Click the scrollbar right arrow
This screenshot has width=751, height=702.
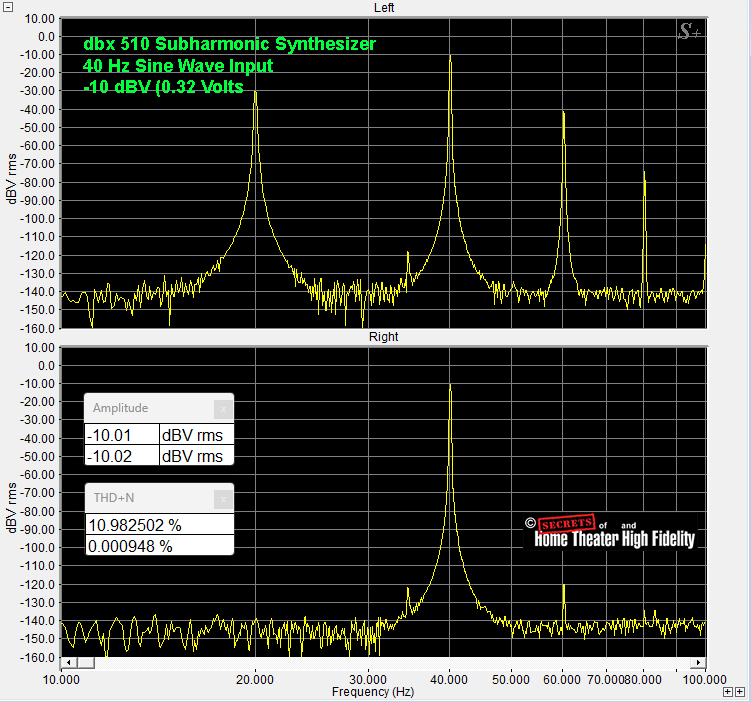coord(698,663)
